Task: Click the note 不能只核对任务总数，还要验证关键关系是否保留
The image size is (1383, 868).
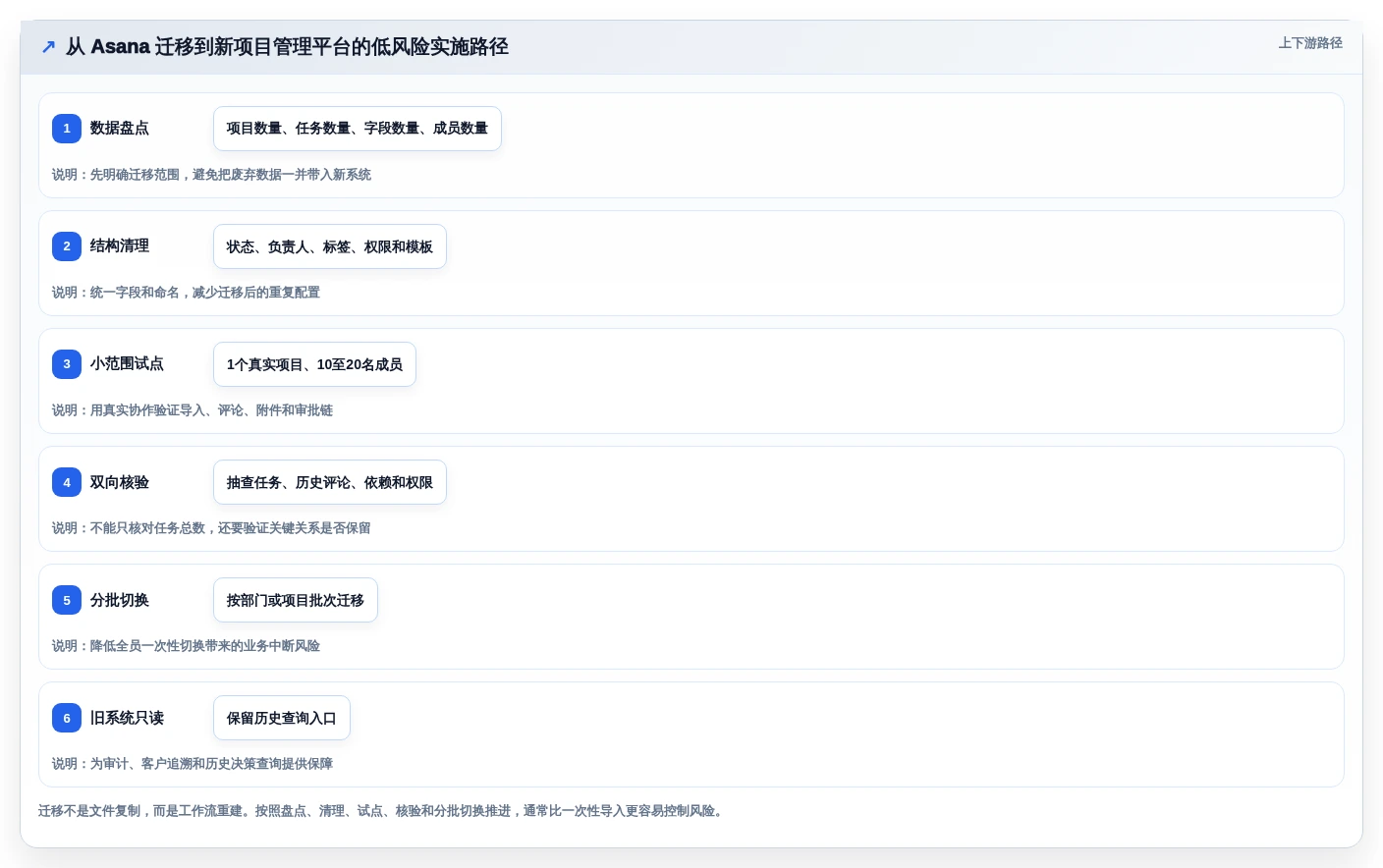Action: [211, 528]
